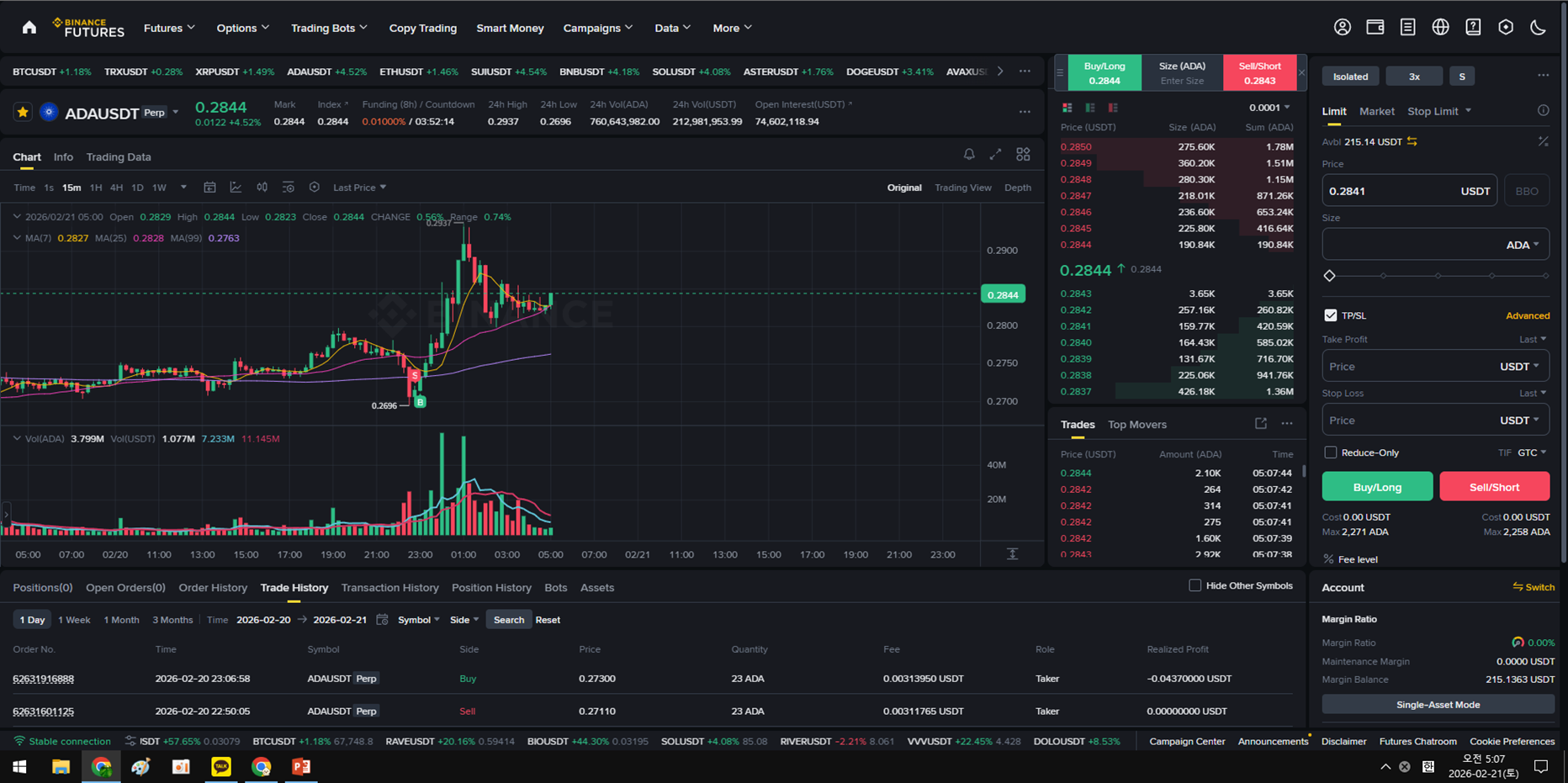Viewport: 1568px width, 783px height.
Task: Open the user profile icon
Action: 1343,28
